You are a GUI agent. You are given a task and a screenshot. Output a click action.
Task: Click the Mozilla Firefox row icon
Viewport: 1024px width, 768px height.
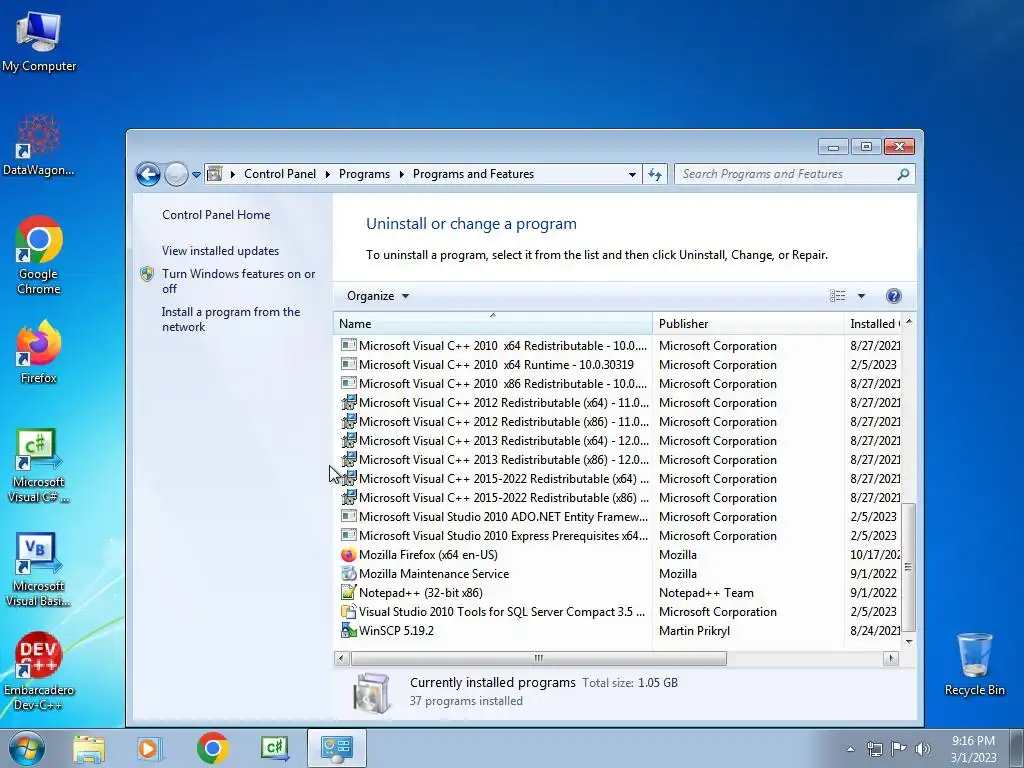click(348, 554)
